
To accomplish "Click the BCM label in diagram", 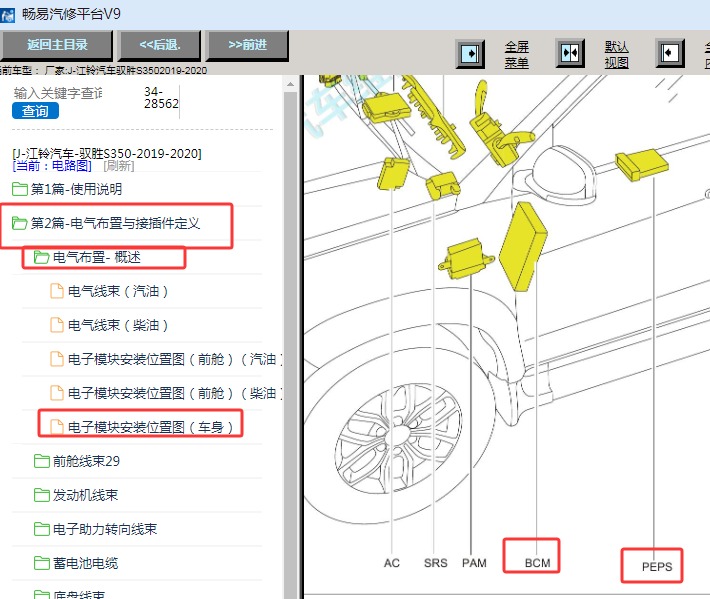I will click(x=537, y=563).
